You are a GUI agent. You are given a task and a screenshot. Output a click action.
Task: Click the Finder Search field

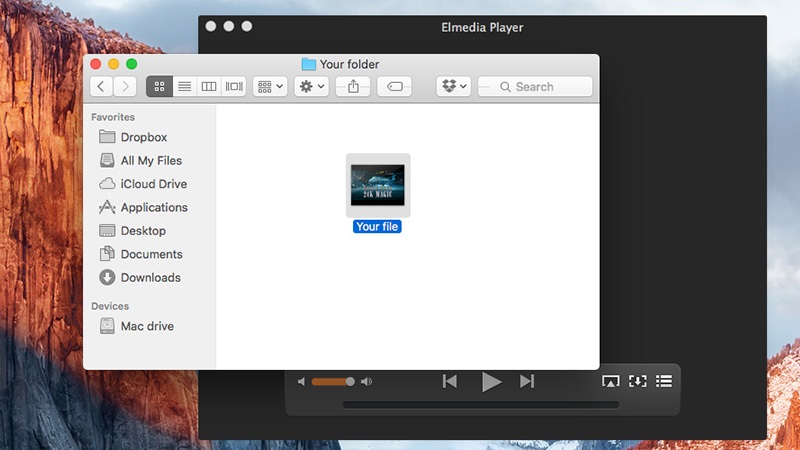[535, 86]
